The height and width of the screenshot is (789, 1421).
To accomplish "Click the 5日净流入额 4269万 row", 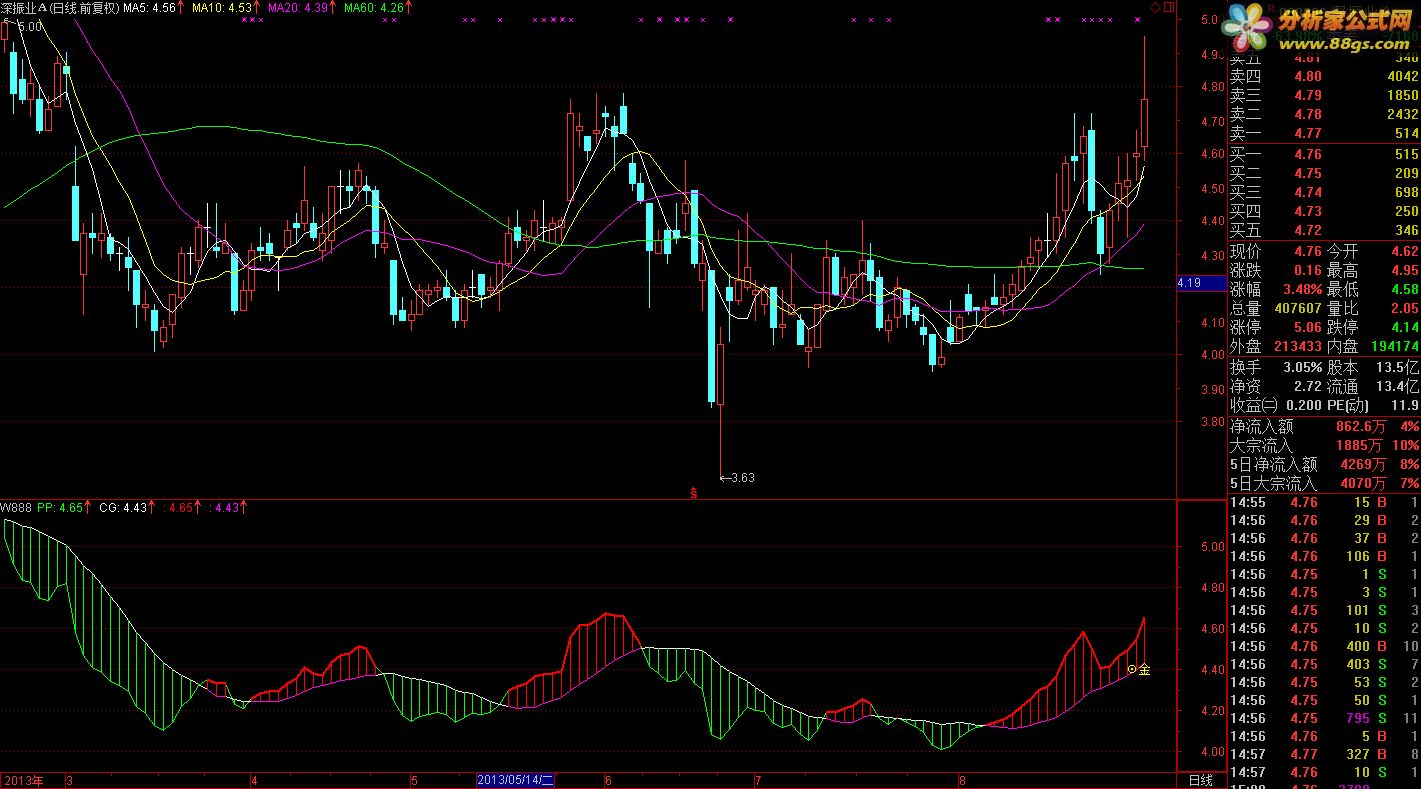I will click(x=1324, y=464).
